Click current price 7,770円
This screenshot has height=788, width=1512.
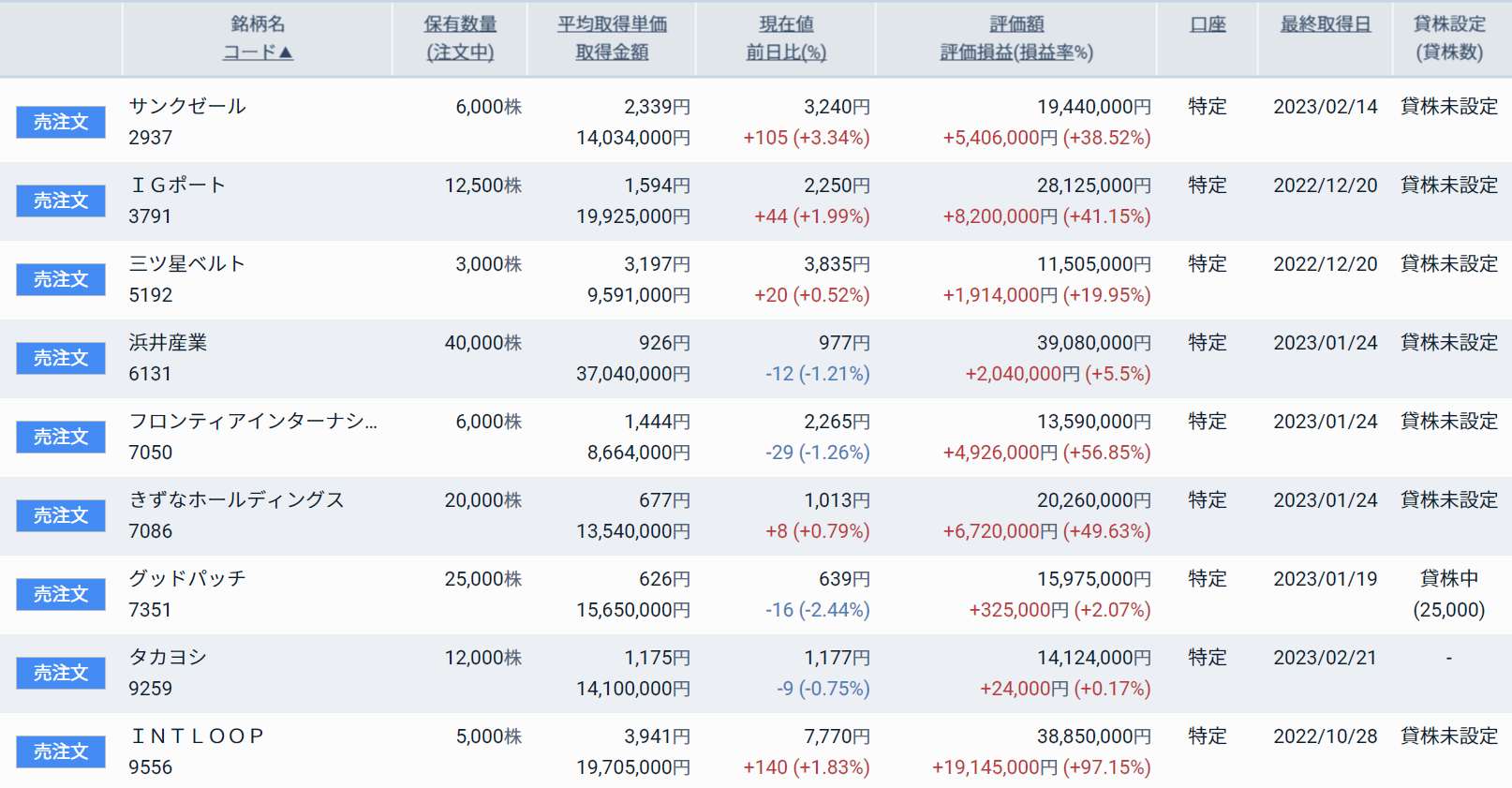pyautogui.click(x=838, y=736)
